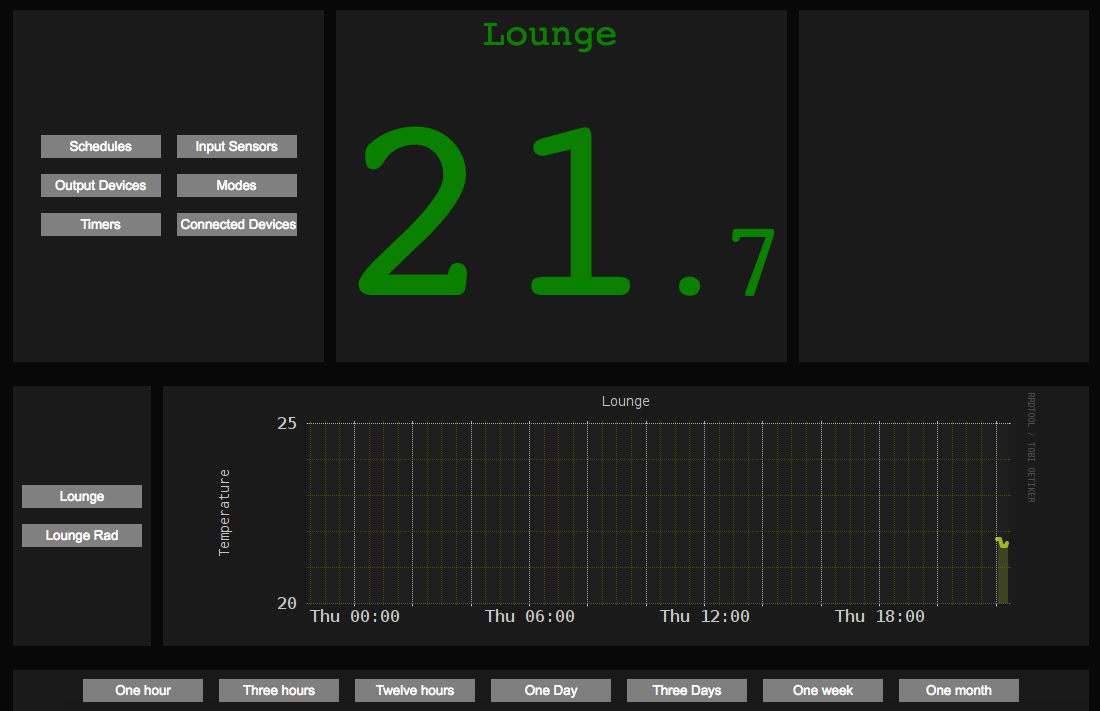Switch graph to One month view
The height and width of the screenshot is (711, 1100).
click(958, 690)
